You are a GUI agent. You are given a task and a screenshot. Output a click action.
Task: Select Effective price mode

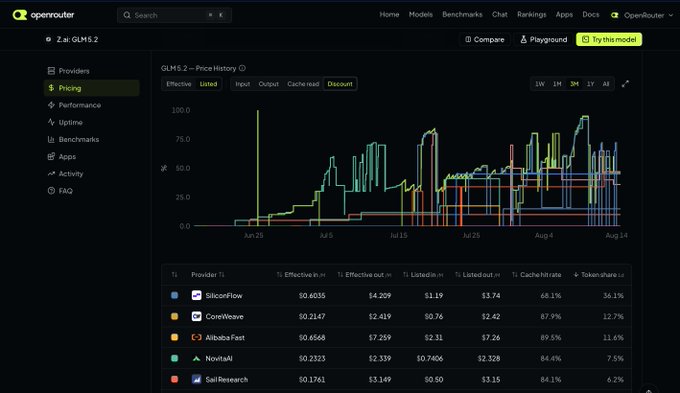click(x=179, y=84)
